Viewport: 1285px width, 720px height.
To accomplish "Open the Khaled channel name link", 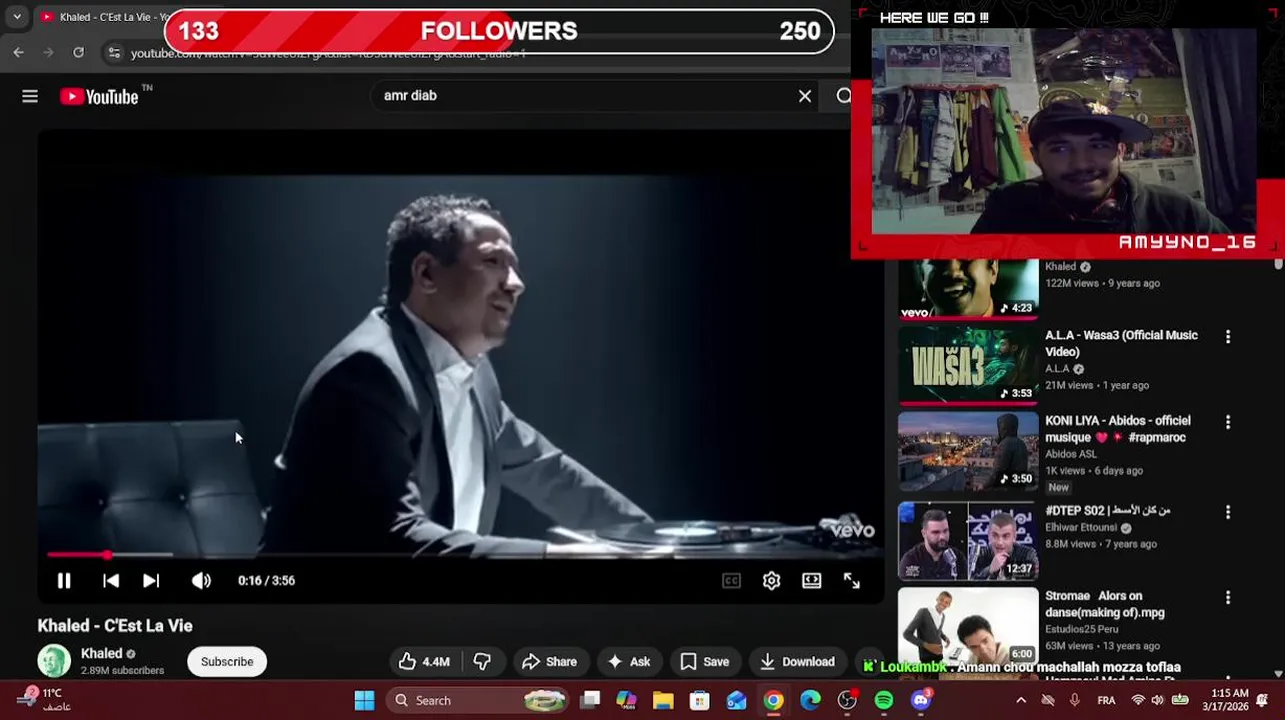I will pyautogui.click(x=101, y=654).
